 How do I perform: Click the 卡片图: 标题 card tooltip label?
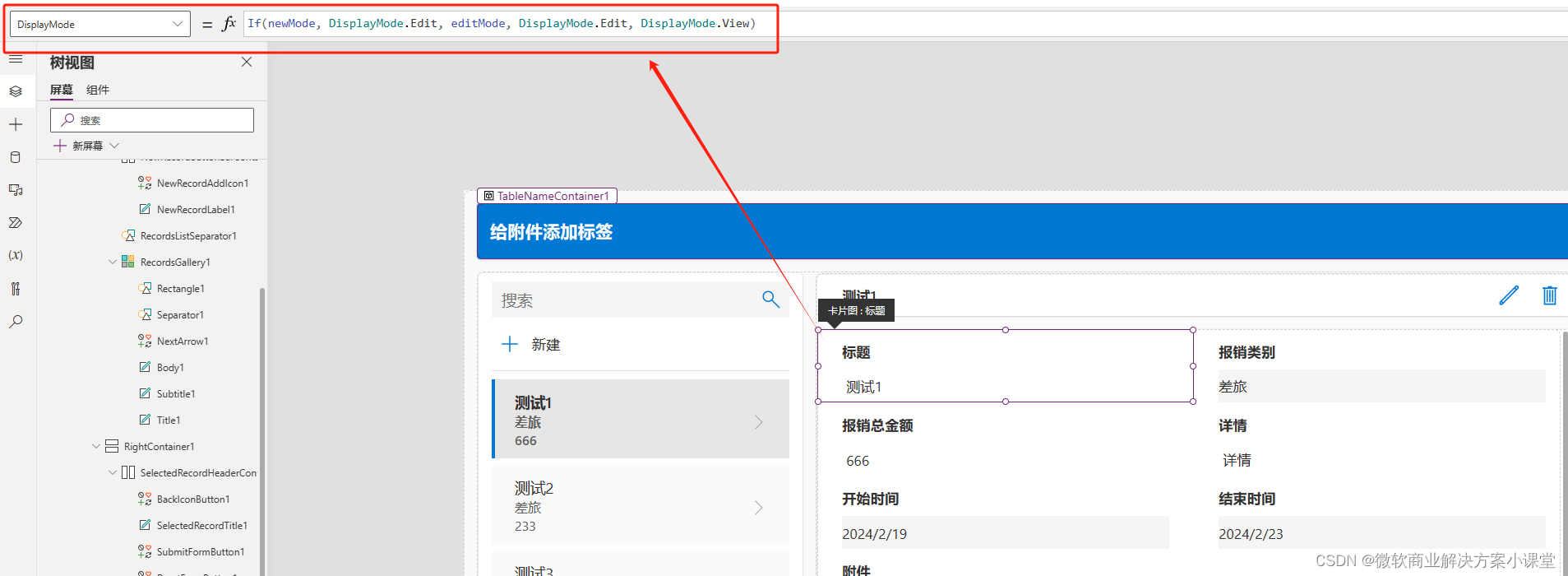coord(856,310)
